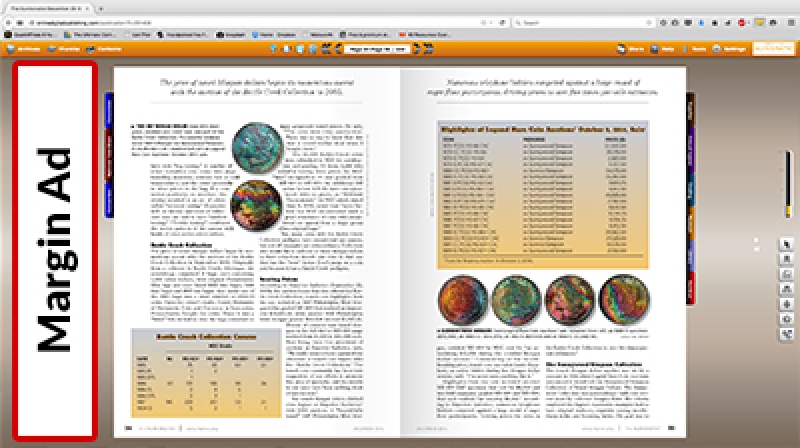Open the Archives menu in orange toolbar
Viewport: 800px width, 448px height.
(23, 49)
